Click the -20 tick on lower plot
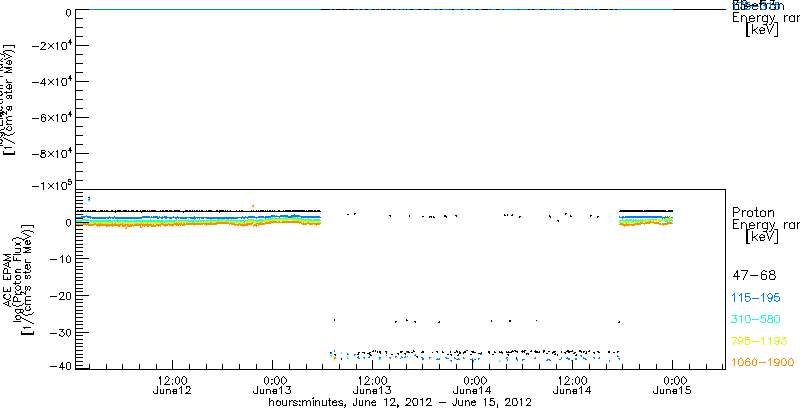The width and height of the screenshot is (800, 410). click(x=60, y=296)
